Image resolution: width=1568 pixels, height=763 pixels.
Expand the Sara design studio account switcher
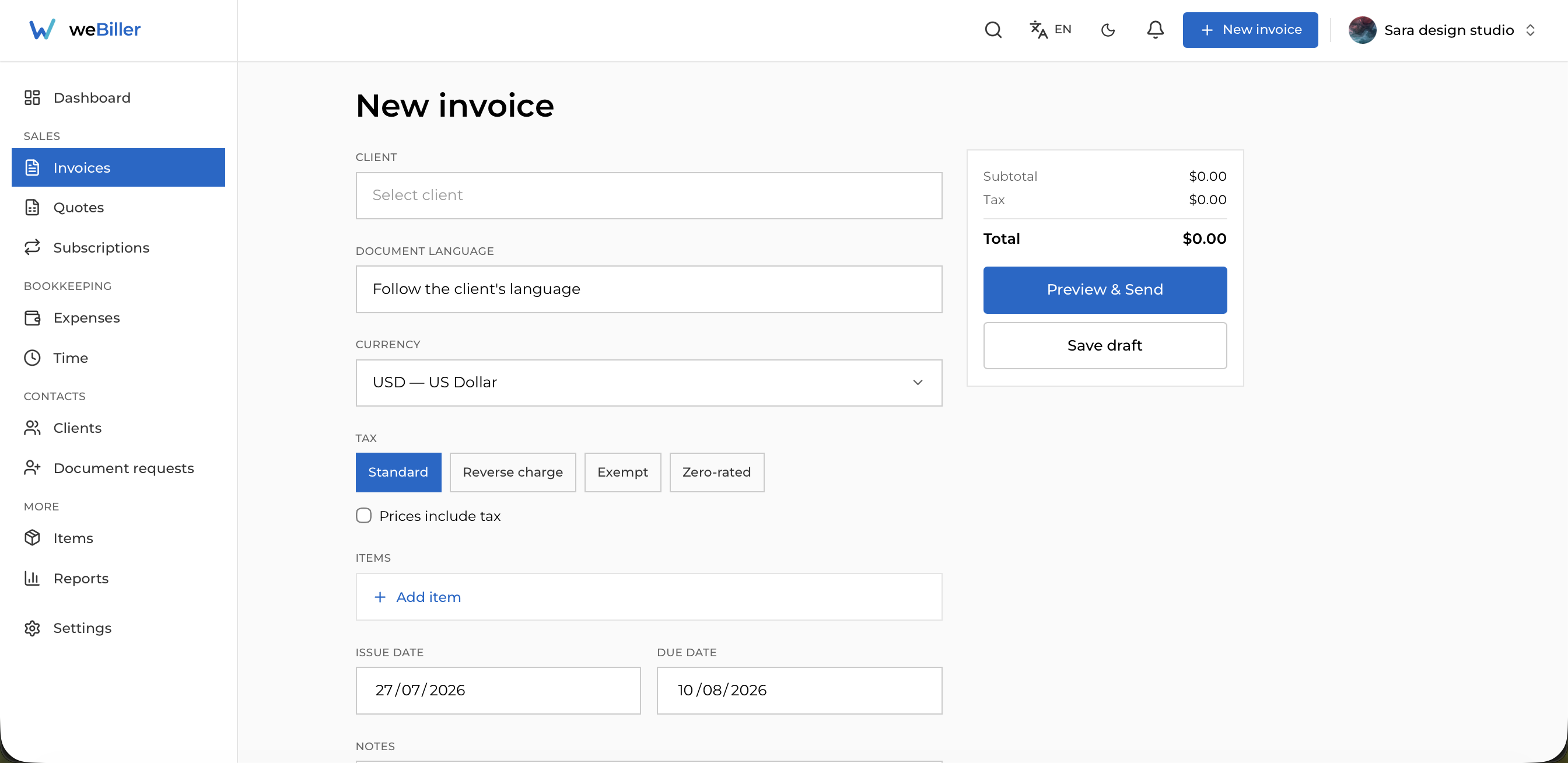pos(1530,30)
